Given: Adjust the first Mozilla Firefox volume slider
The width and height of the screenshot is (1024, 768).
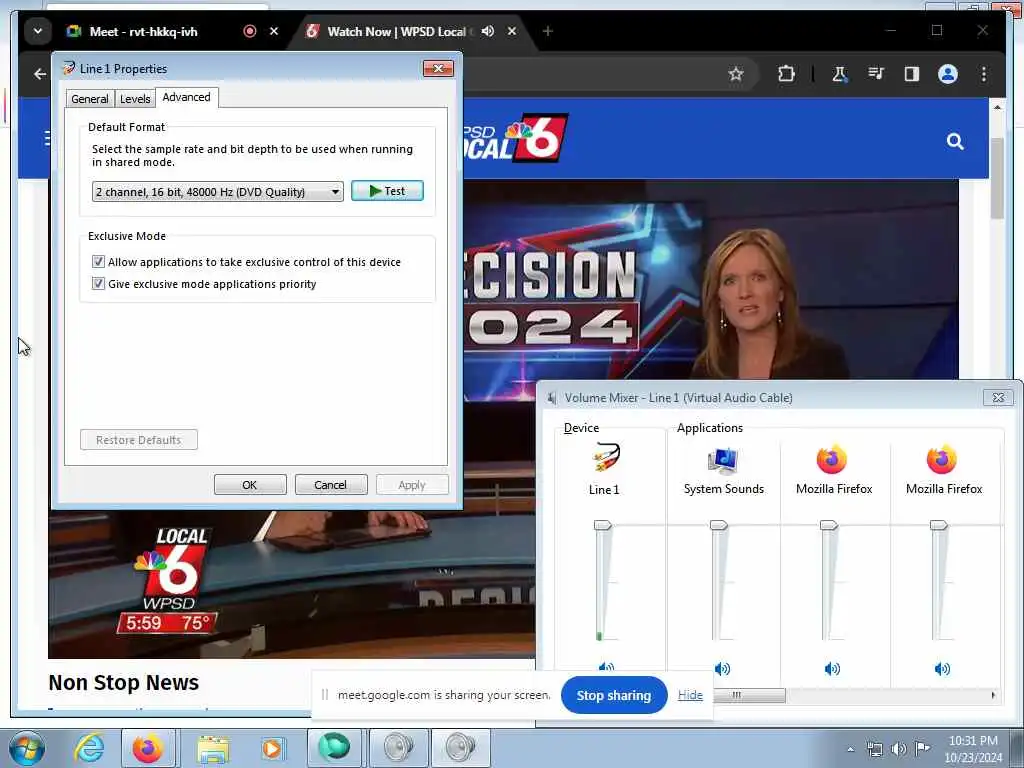Looking at the screenshot, I should 828,525.
